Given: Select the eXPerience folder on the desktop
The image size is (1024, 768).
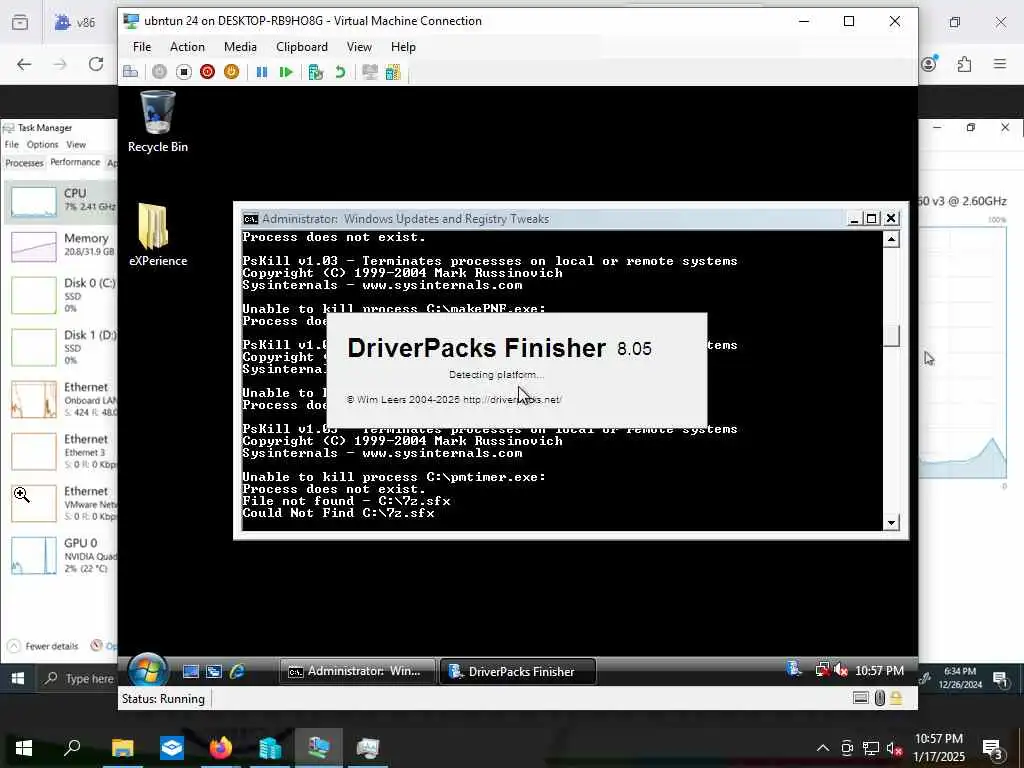Looking at the screenshot, I should [x=158, y=235].
